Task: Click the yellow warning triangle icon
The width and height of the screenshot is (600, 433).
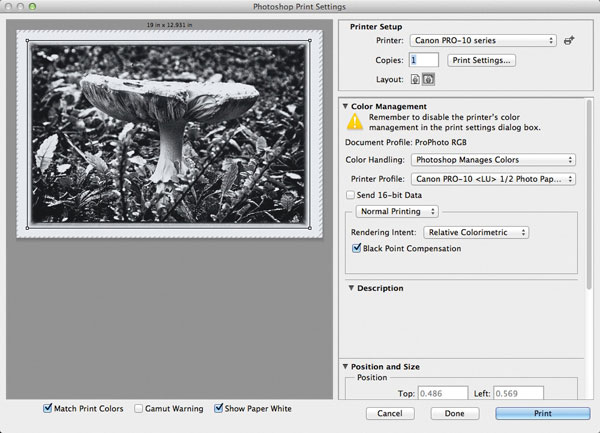Action: pos(355,122)
